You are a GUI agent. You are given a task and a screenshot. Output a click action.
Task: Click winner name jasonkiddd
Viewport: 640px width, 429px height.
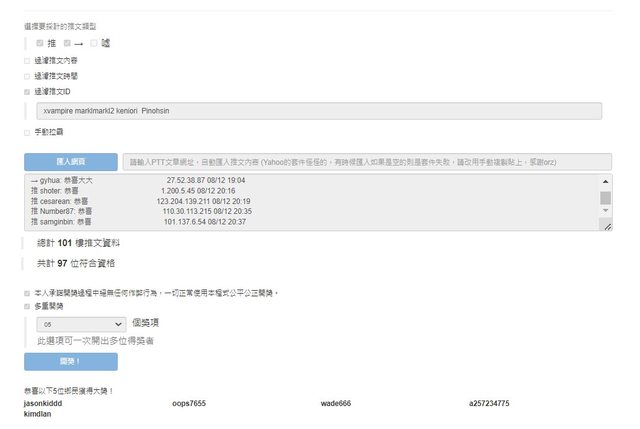pyautogui.click(x=43, y=403)
